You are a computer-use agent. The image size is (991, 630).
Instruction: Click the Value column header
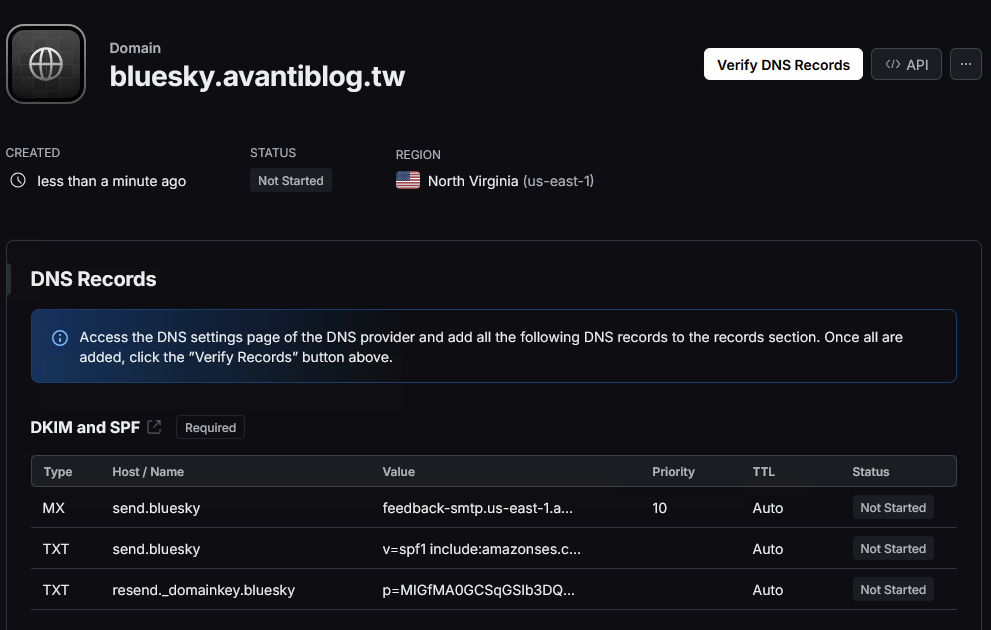[399, 472]
